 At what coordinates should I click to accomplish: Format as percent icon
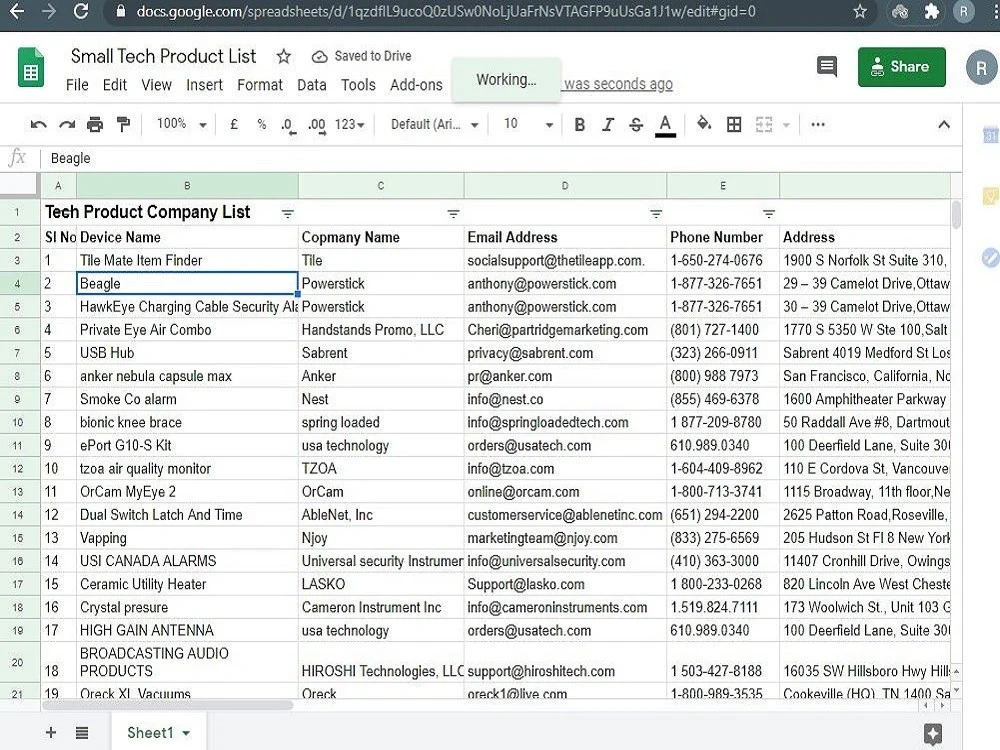click(x=261, y=124)
